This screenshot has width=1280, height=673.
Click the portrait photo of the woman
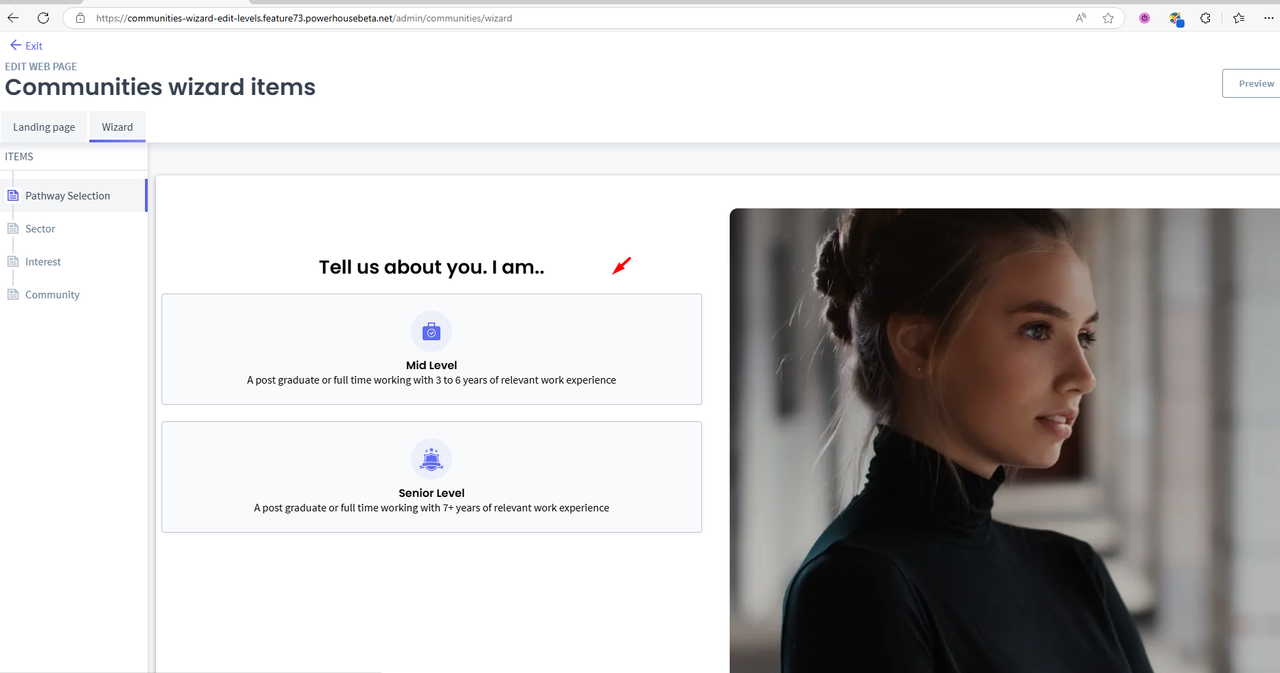point(1005,440)
